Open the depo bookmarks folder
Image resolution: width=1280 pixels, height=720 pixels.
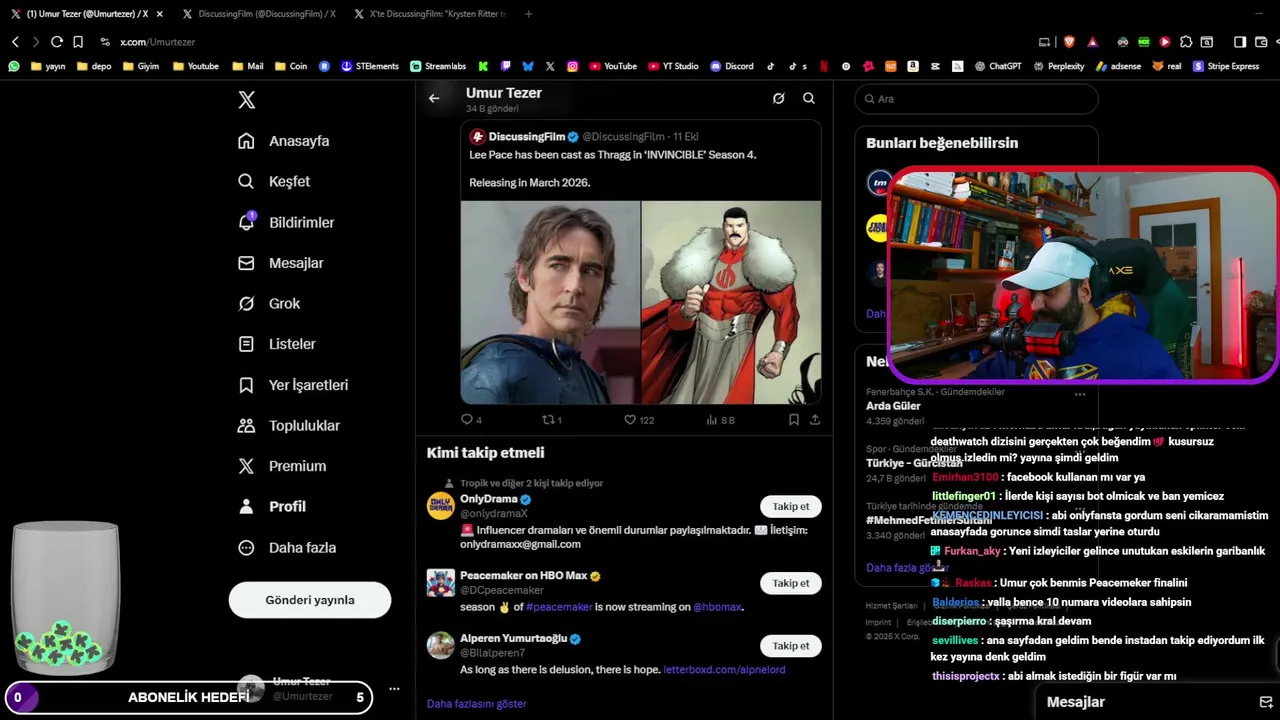pos(93,66)
